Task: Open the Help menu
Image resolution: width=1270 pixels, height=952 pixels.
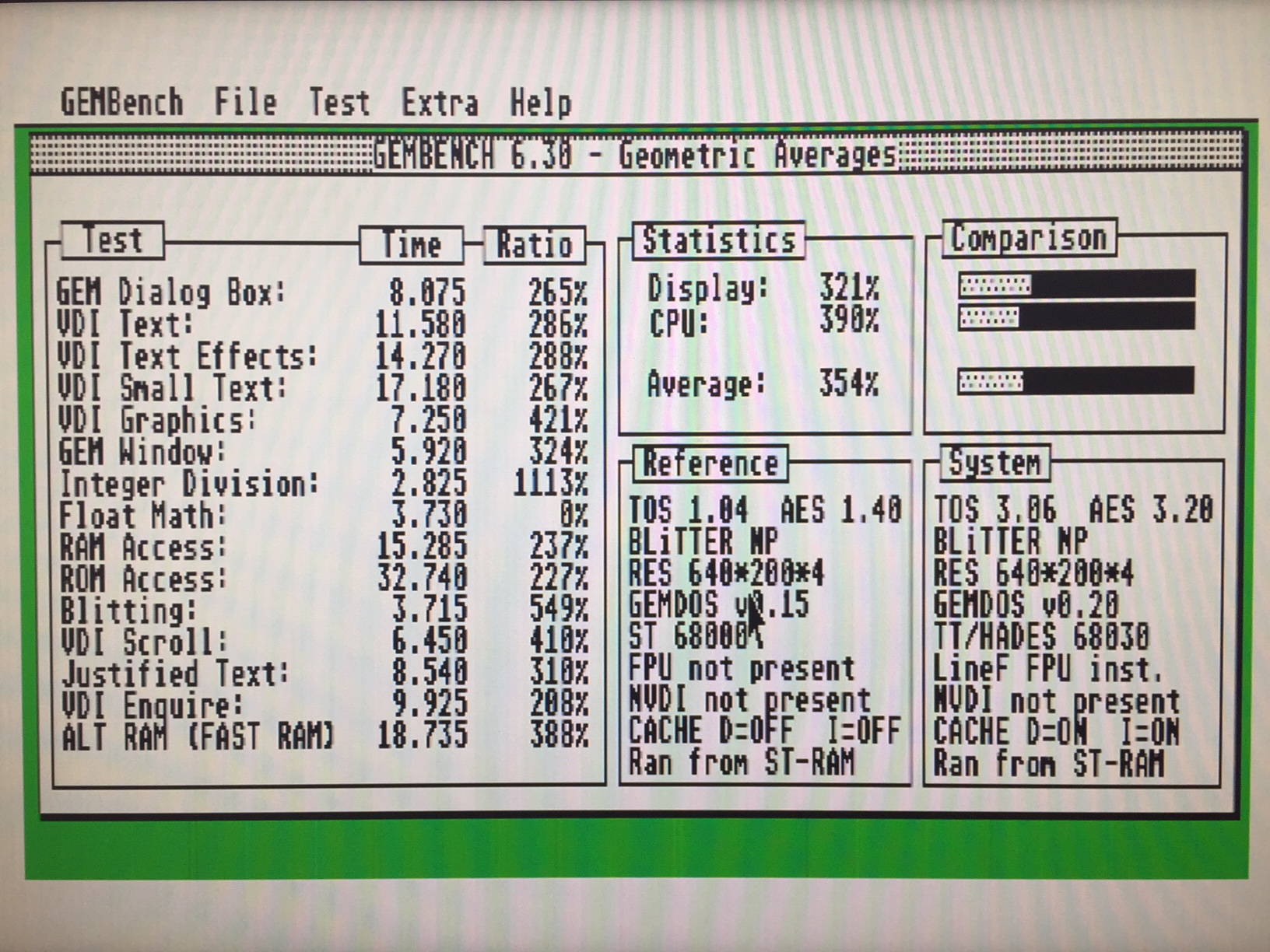Action: pyautogui.click(x=541, y=103)
